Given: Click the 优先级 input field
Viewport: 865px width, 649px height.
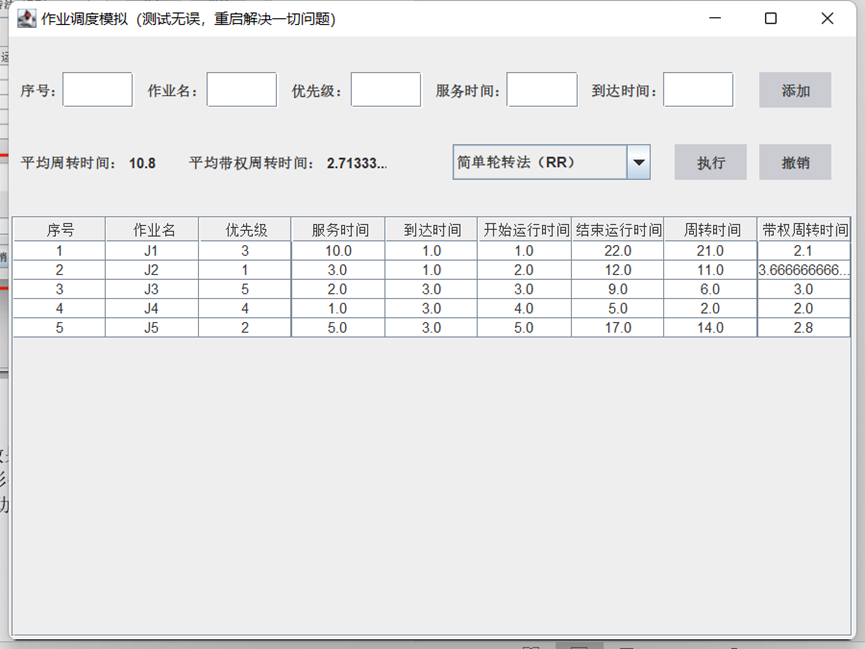Looking at the screenshot, I should [386, 89].
